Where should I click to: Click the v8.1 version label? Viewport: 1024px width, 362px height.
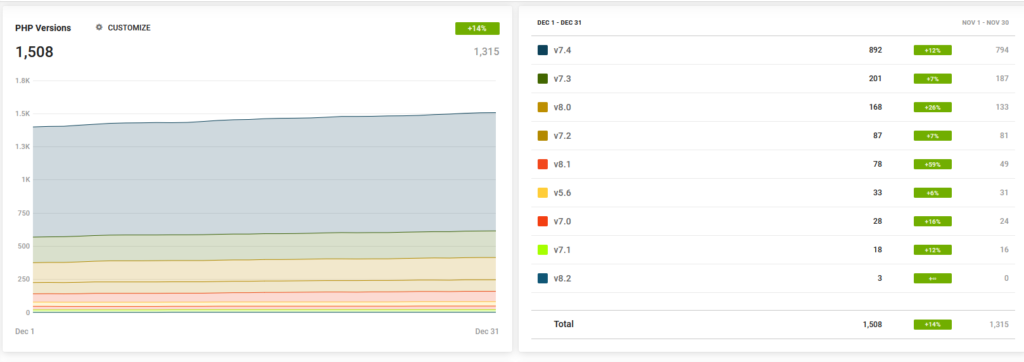click(562, 164)
